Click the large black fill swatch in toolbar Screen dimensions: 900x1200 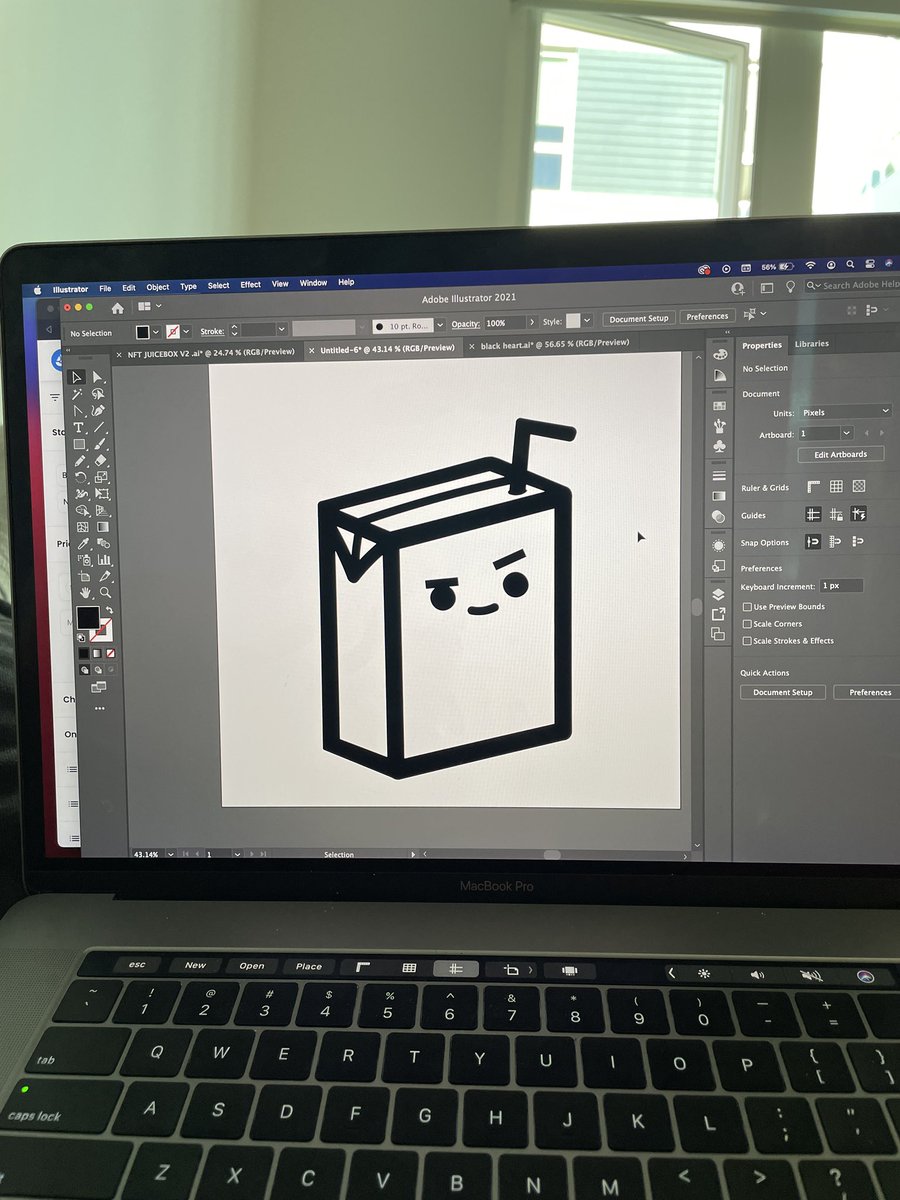click(88, 618)
